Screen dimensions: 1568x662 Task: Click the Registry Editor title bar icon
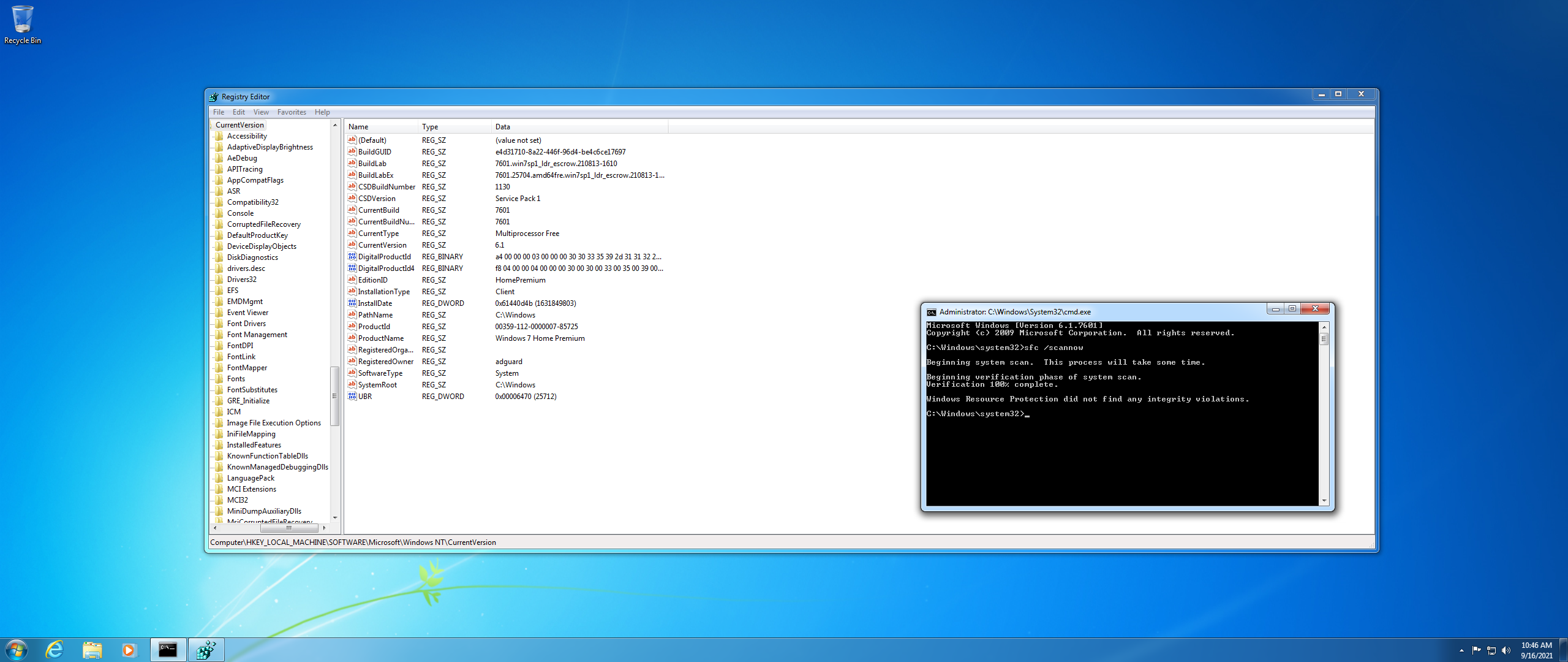(x=214, y=97)
